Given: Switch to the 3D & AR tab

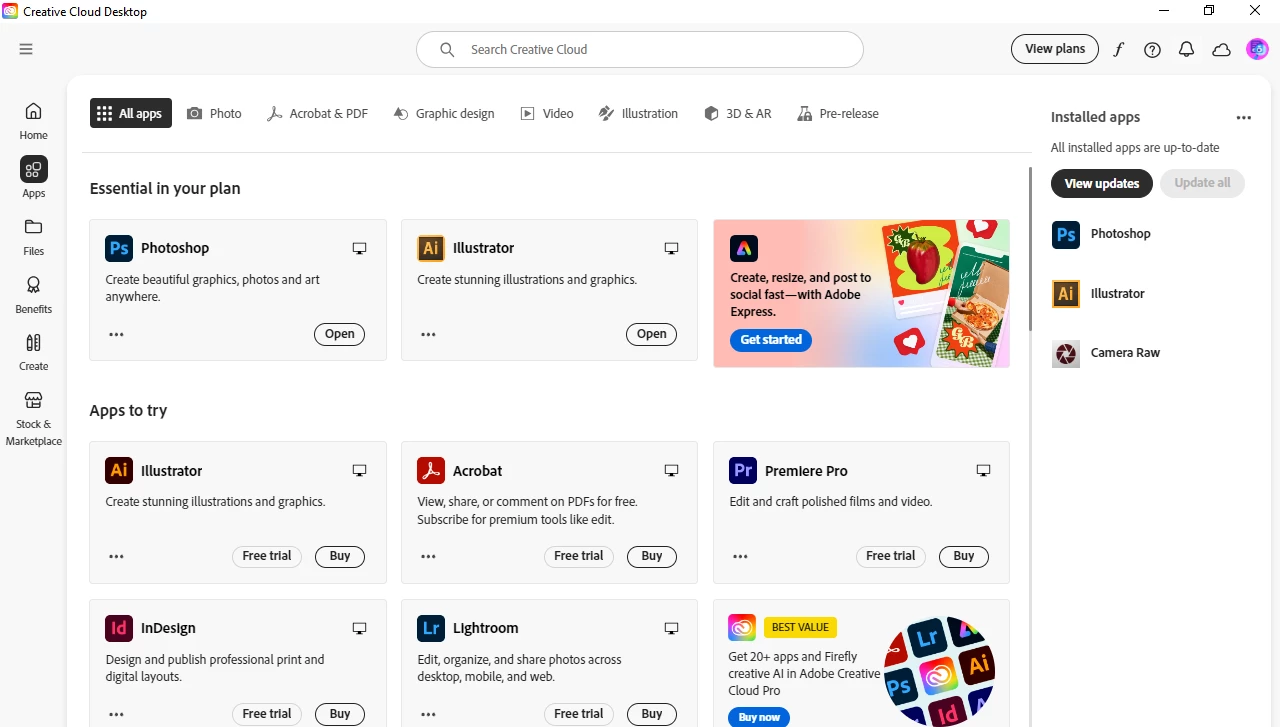Looking at the screenshot, I should coord(738,113).
